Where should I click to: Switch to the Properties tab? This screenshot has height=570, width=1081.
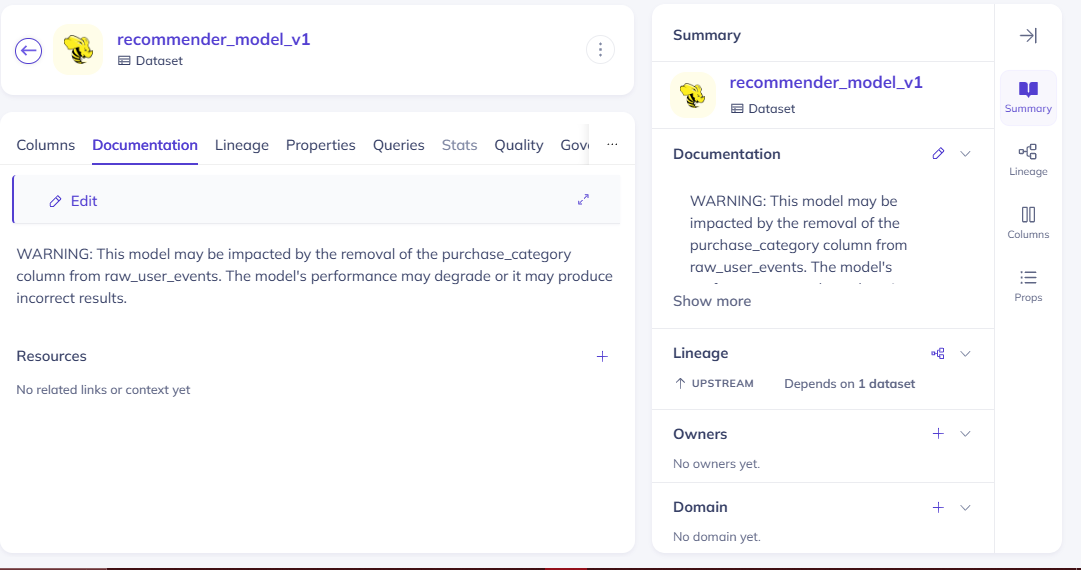point(321,145)
